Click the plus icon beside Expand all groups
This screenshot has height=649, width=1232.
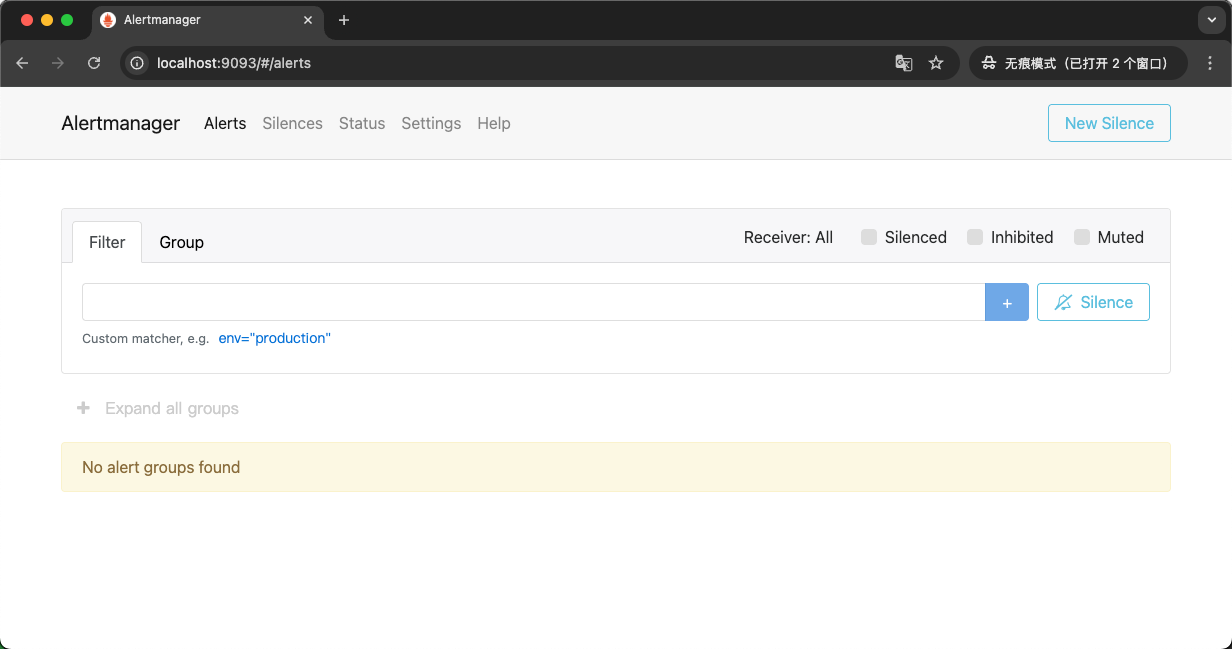pos(83,408)
